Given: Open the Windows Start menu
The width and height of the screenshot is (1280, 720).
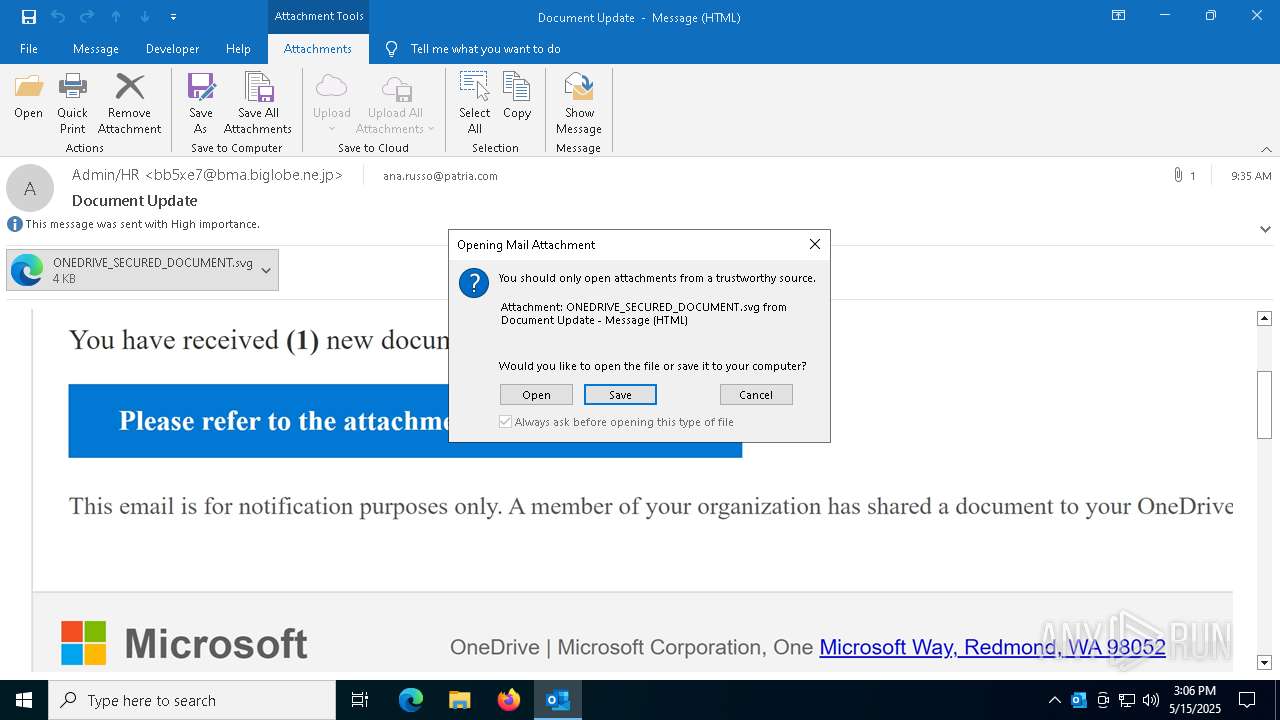Looking at the screenshot, I should pos(24,700).
